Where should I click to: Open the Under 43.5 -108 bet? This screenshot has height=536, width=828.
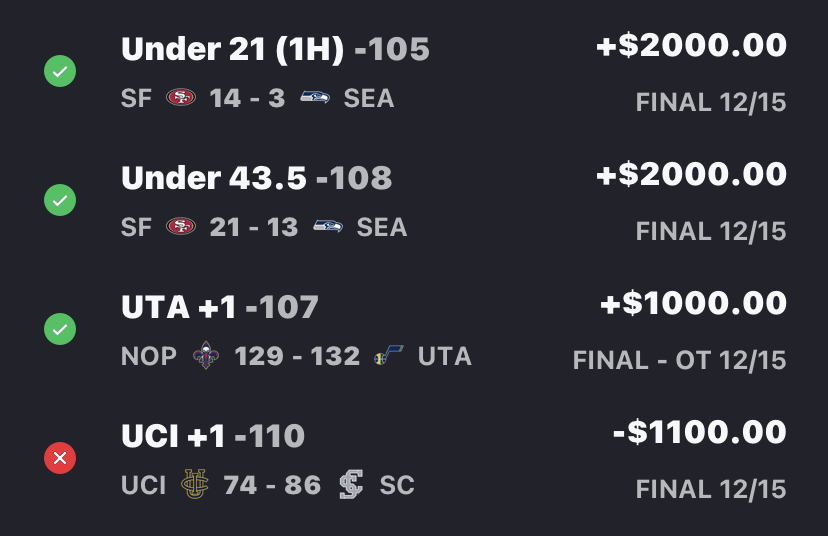256,177
